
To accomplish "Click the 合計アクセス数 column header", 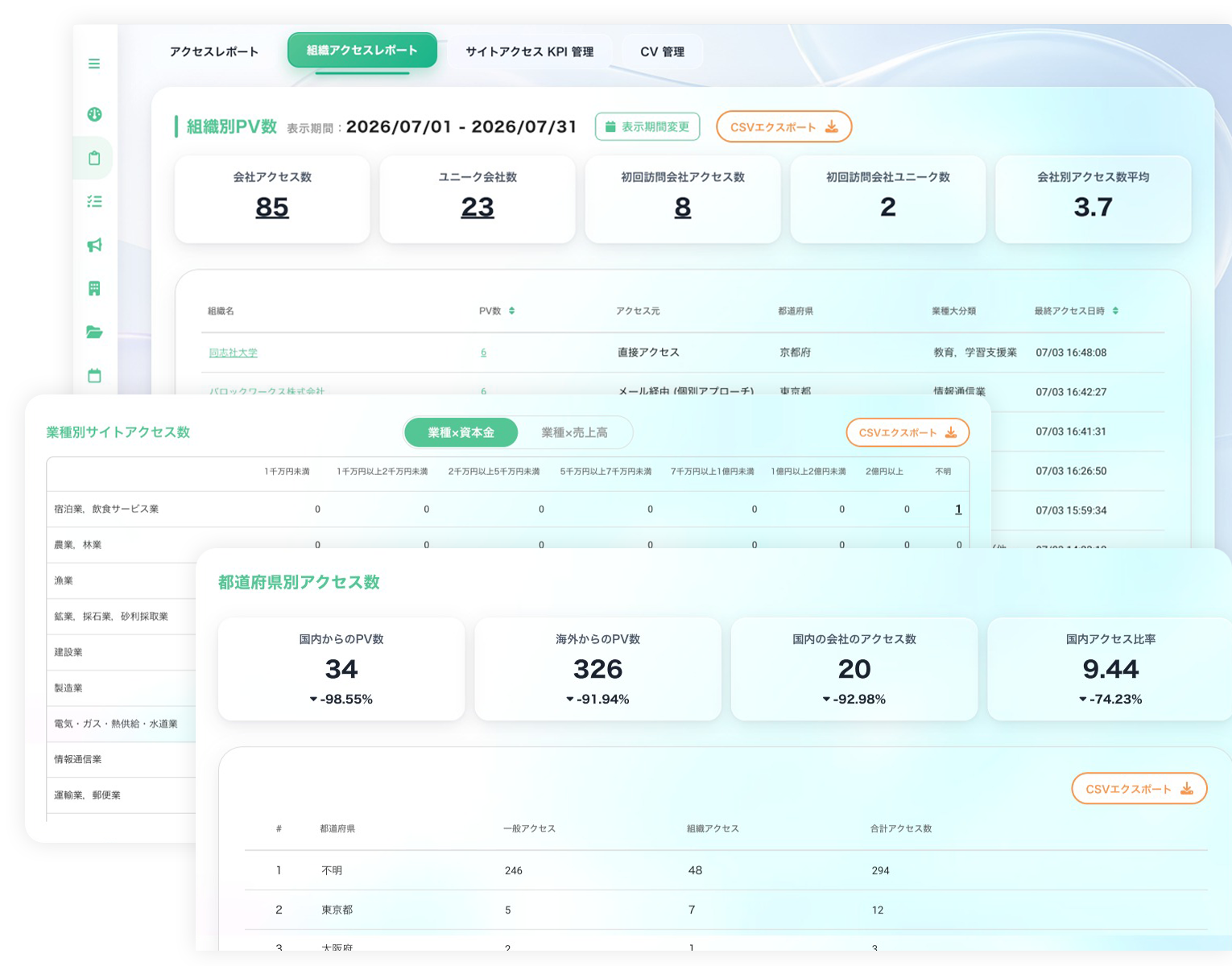I will [x=901, y=828].
